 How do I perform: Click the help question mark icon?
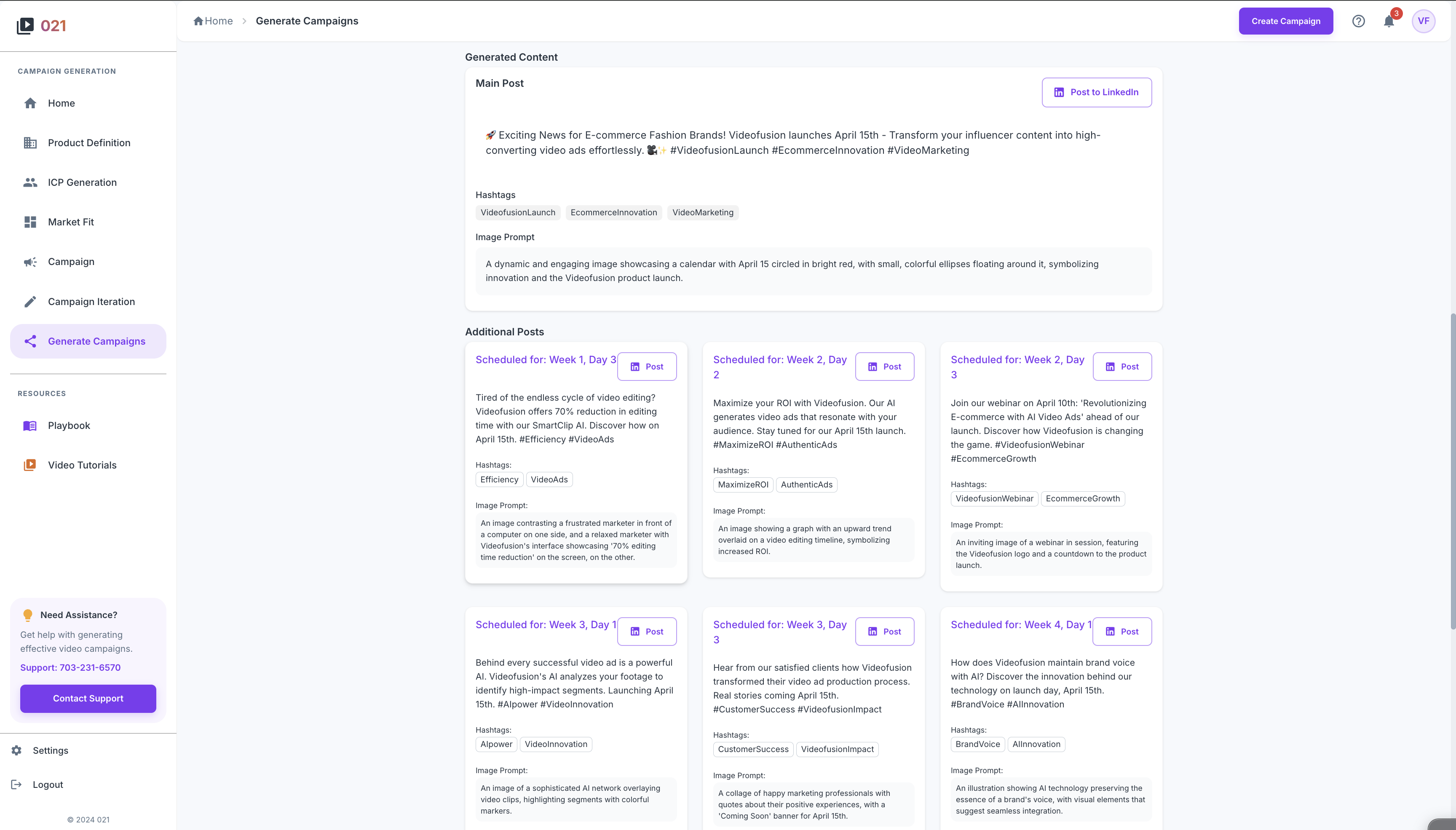1359,21
